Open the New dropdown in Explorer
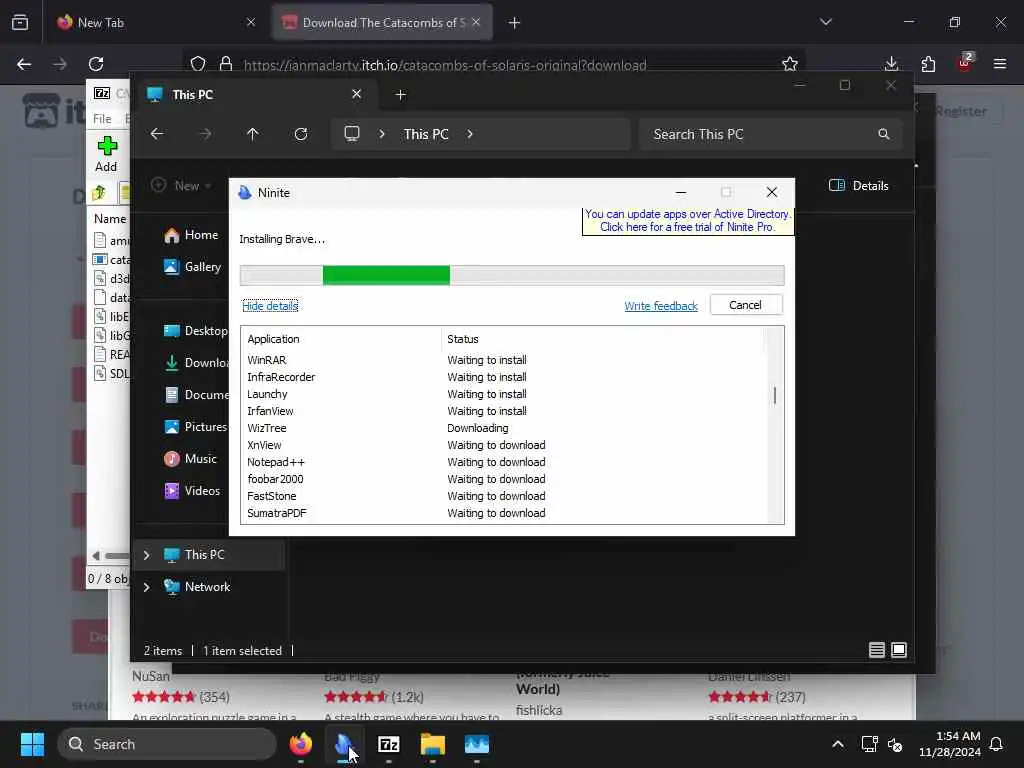Viewport: 1024px width, 768px height. click(182, 185)
